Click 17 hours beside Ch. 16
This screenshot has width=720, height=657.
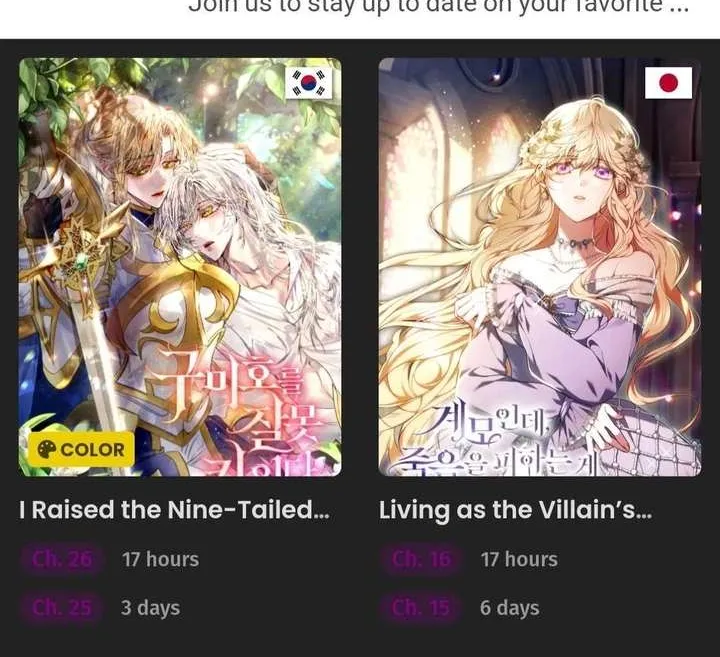[x=519, y=559]
